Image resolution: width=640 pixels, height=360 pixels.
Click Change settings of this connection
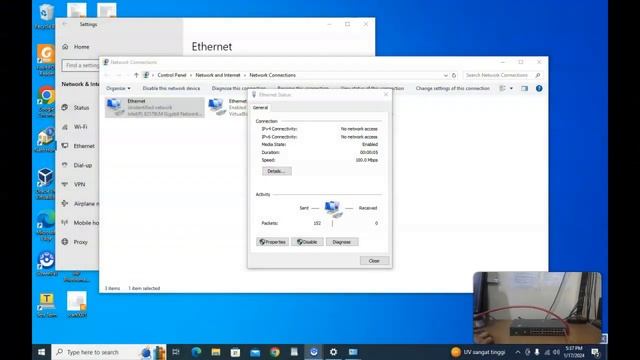pos(453,88)
